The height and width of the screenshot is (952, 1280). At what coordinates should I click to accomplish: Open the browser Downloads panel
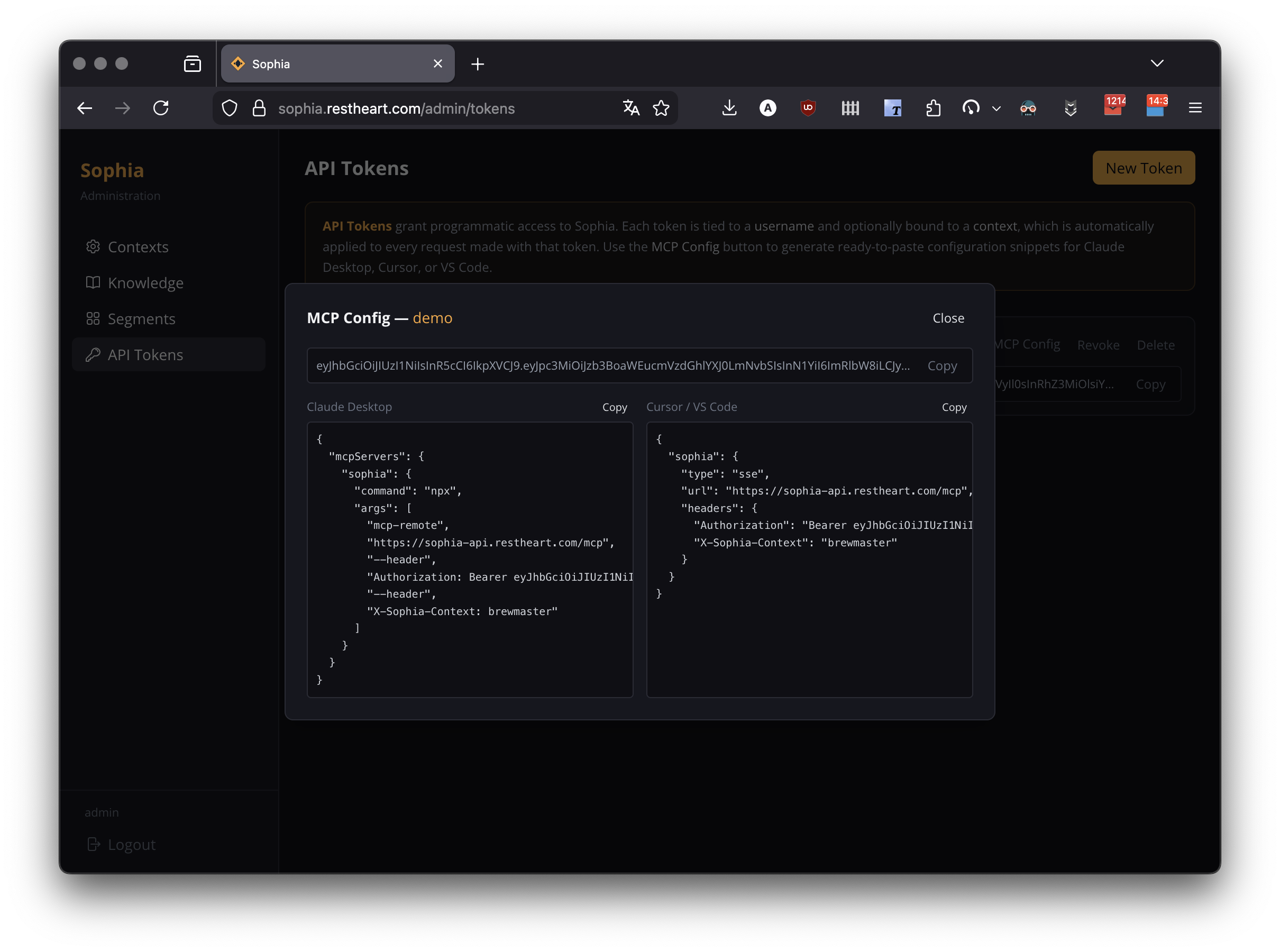point(729,108)
